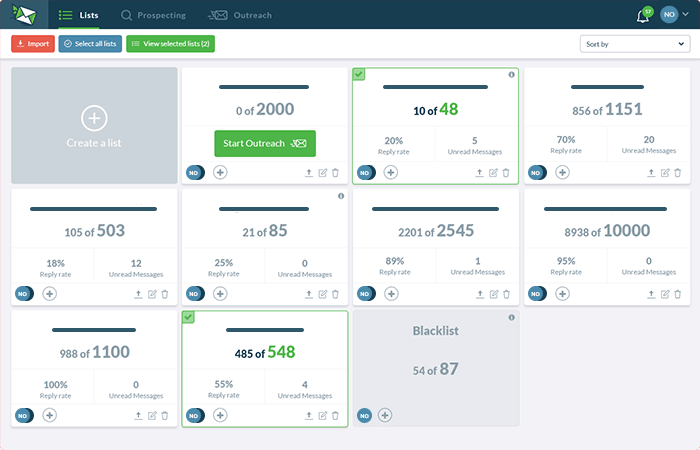Open the Sort by dropdown
The height and width of the screenshot is (450, 700).
tap(634, 44)
